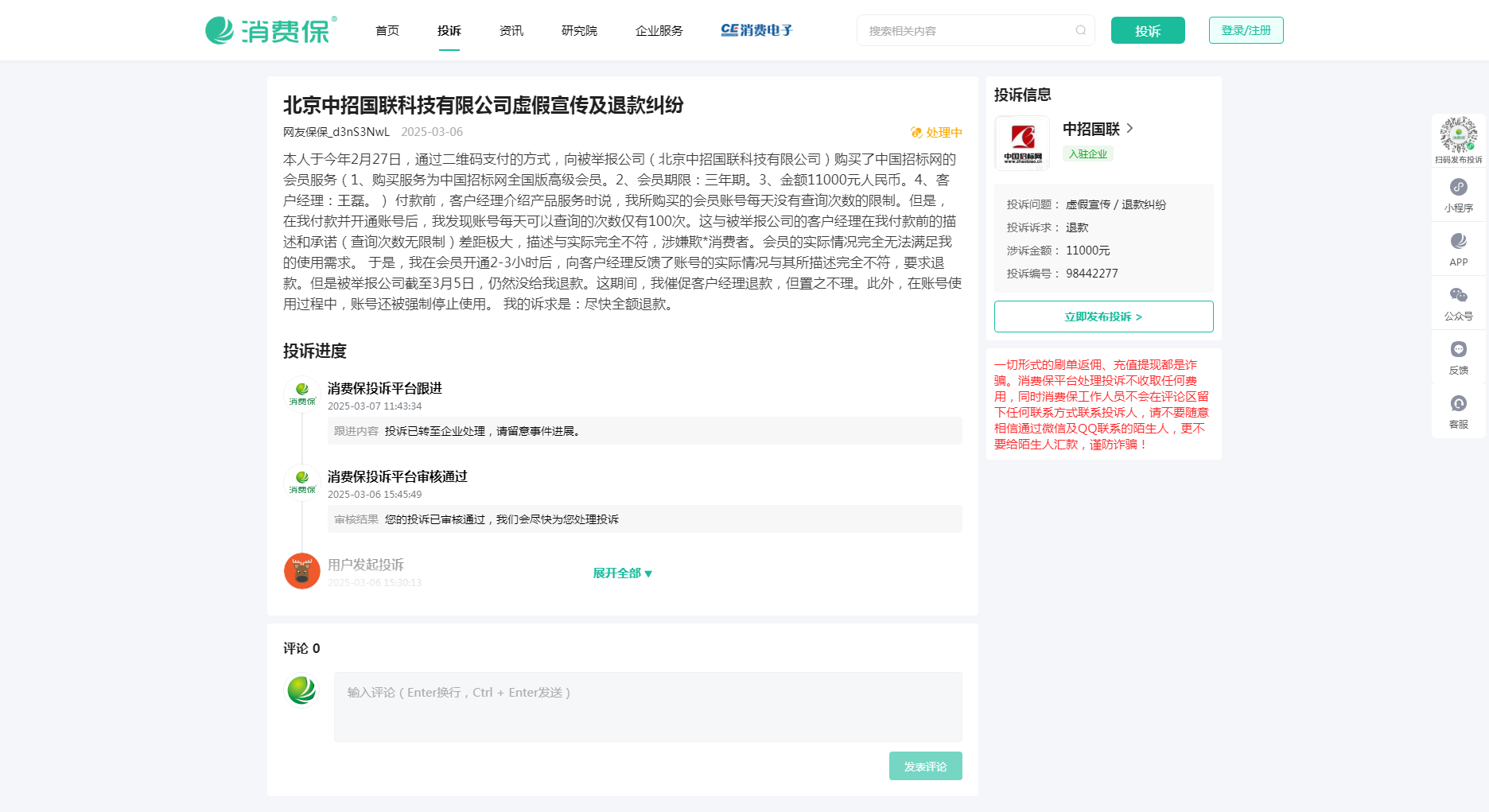Open the 研究院 navigation item
The height and width of the screenshot is (812, 1489).
[x=579, y=31]
